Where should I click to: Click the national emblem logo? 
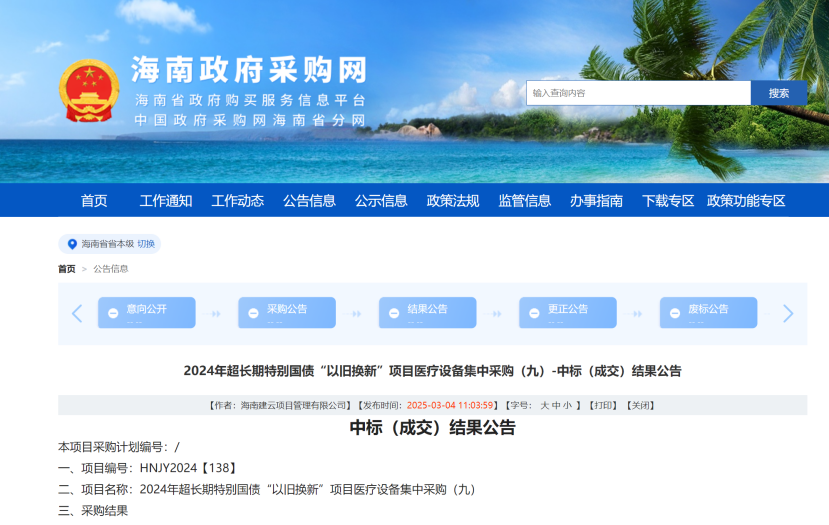[89, 90]
